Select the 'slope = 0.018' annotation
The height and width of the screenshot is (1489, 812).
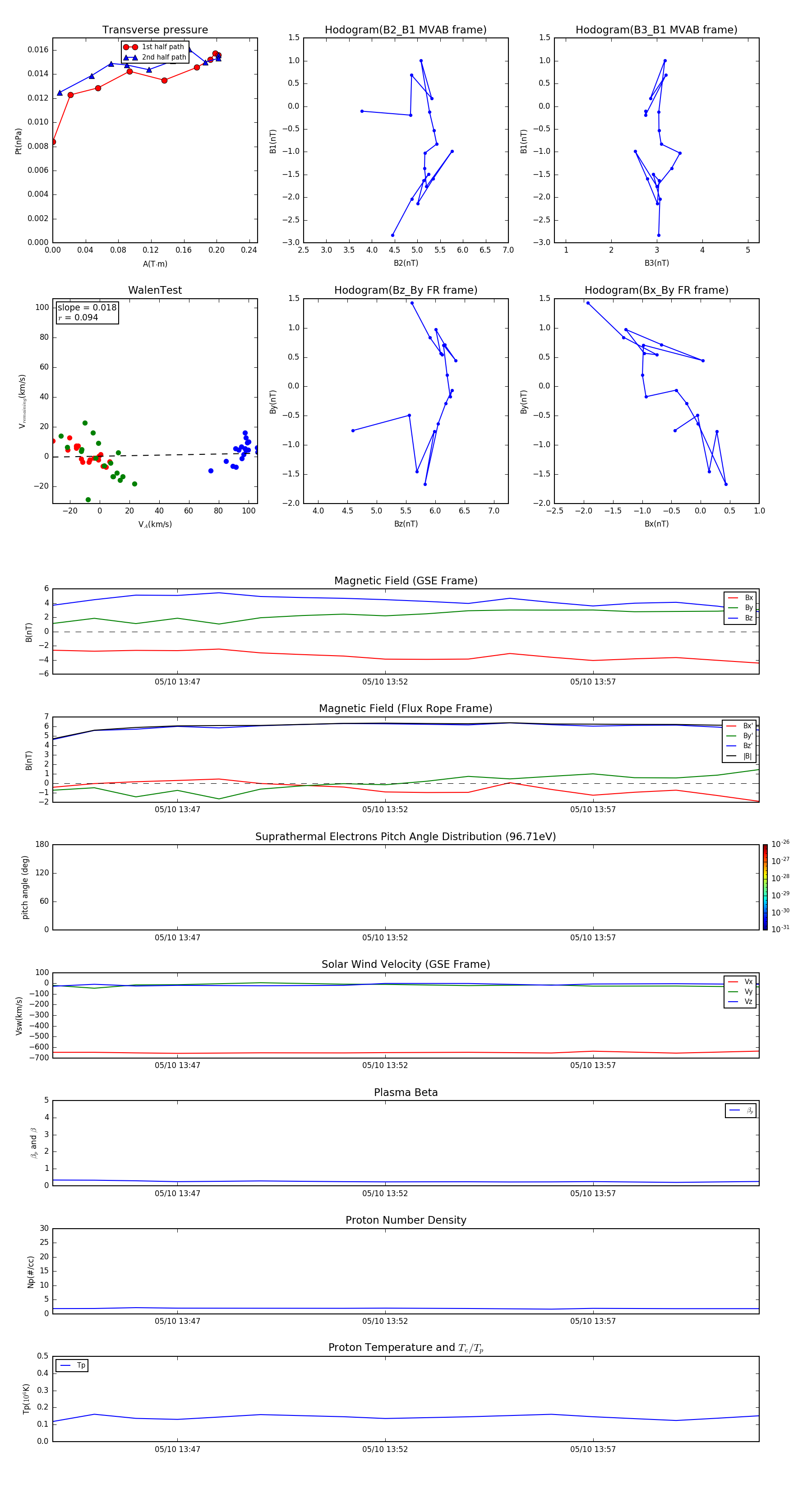click(87, 308)
